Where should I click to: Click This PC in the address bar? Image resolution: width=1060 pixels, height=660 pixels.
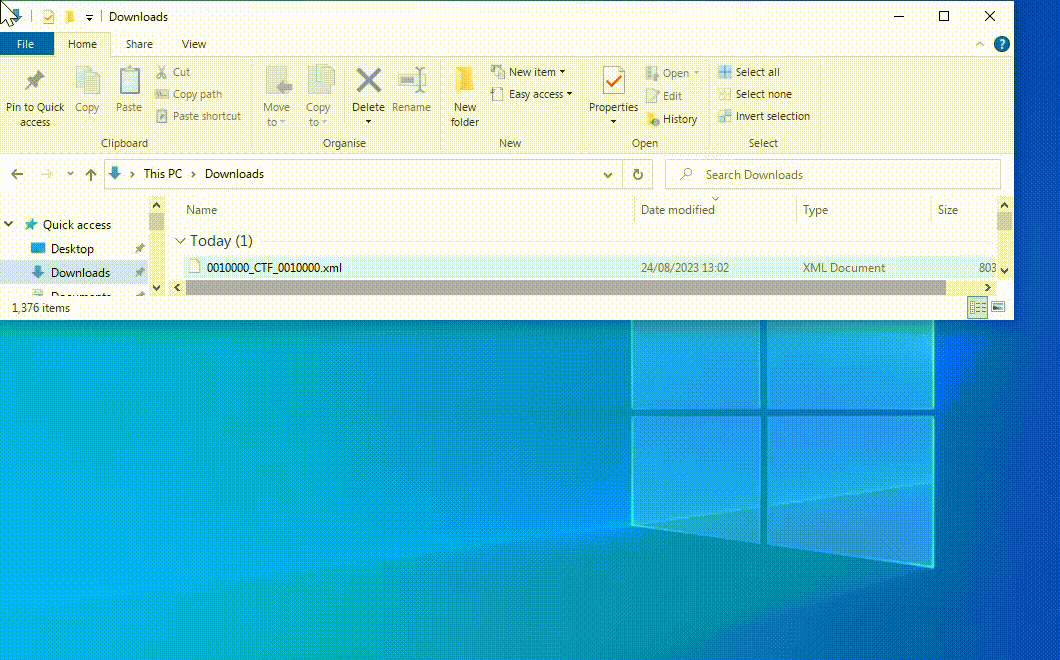coord(162,174)
